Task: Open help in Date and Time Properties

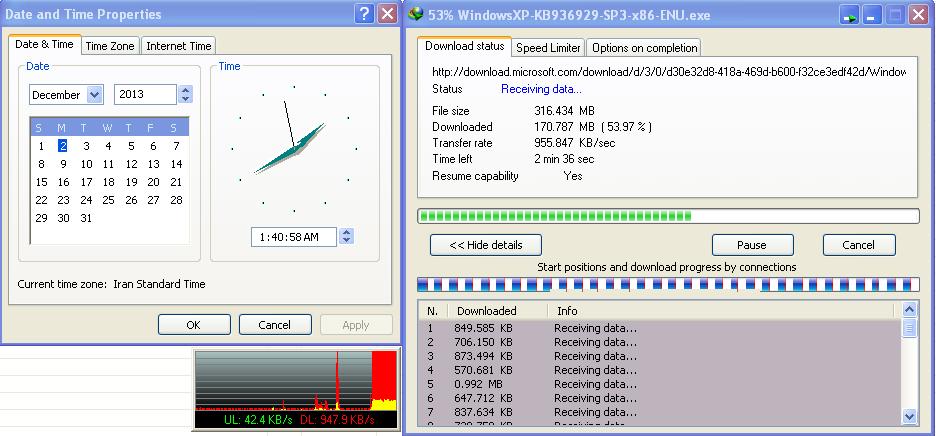Action: 364,14
